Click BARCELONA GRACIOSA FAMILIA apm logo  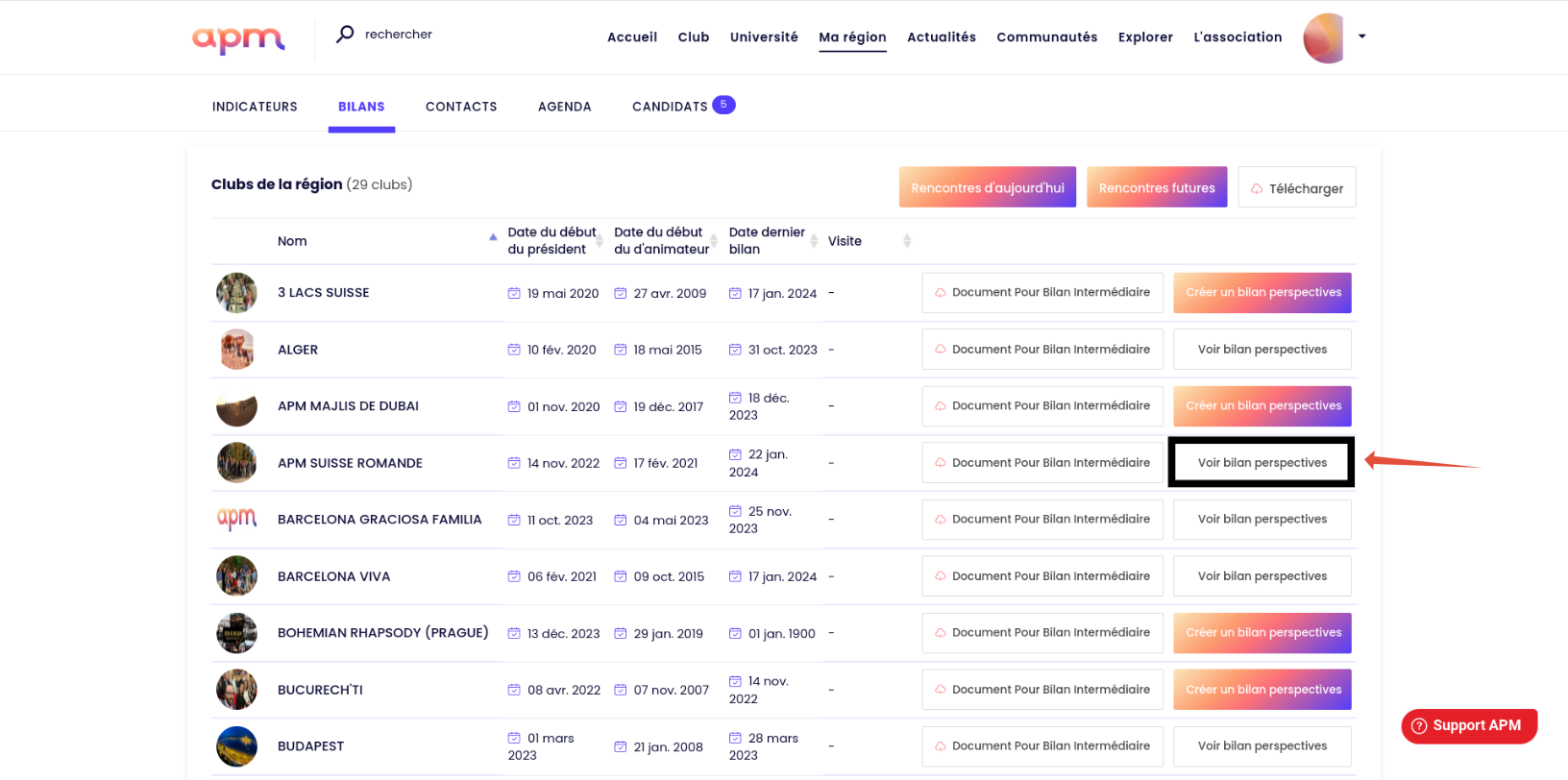point(236,520)
